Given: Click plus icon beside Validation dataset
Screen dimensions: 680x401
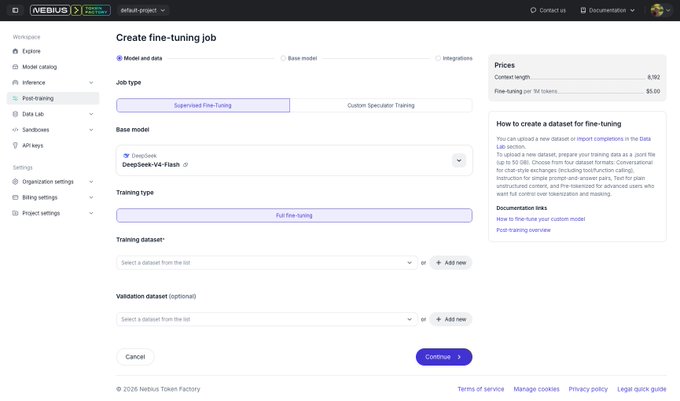Looking at the screenshot, I should [438, 319].
